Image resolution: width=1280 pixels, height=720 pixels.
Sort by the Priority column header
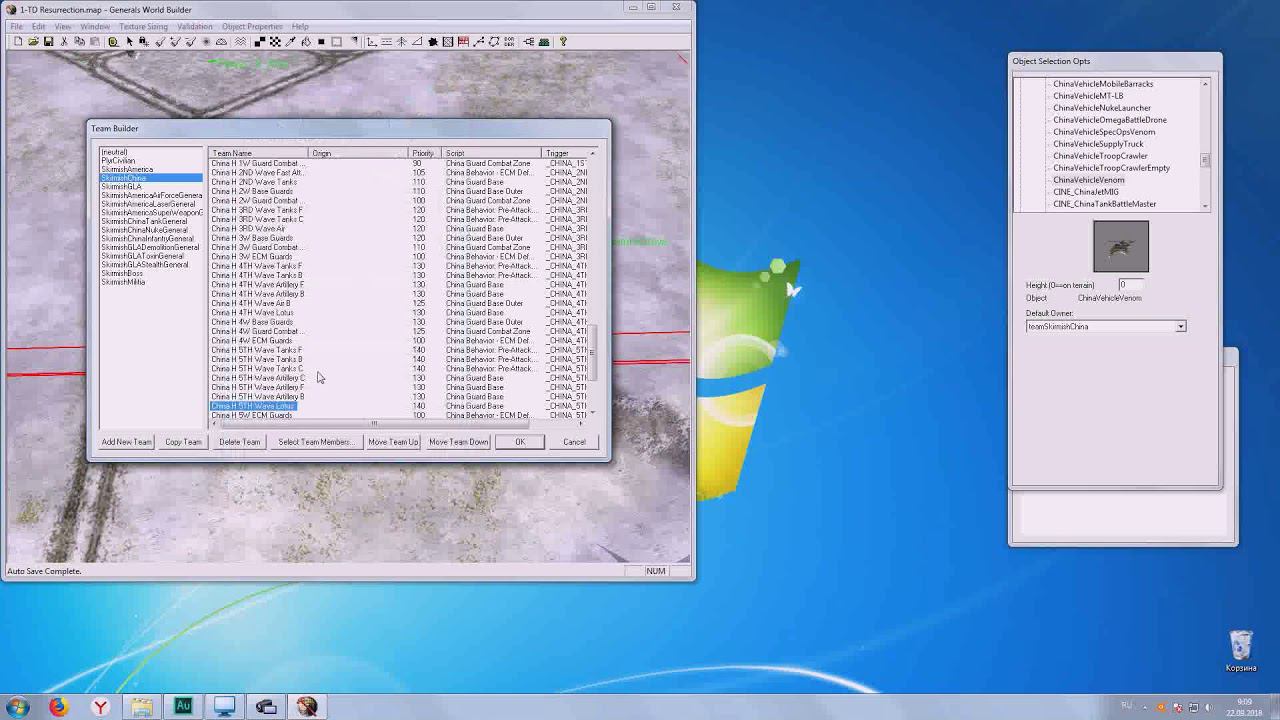pyautogui.click(x=426, y=153)
